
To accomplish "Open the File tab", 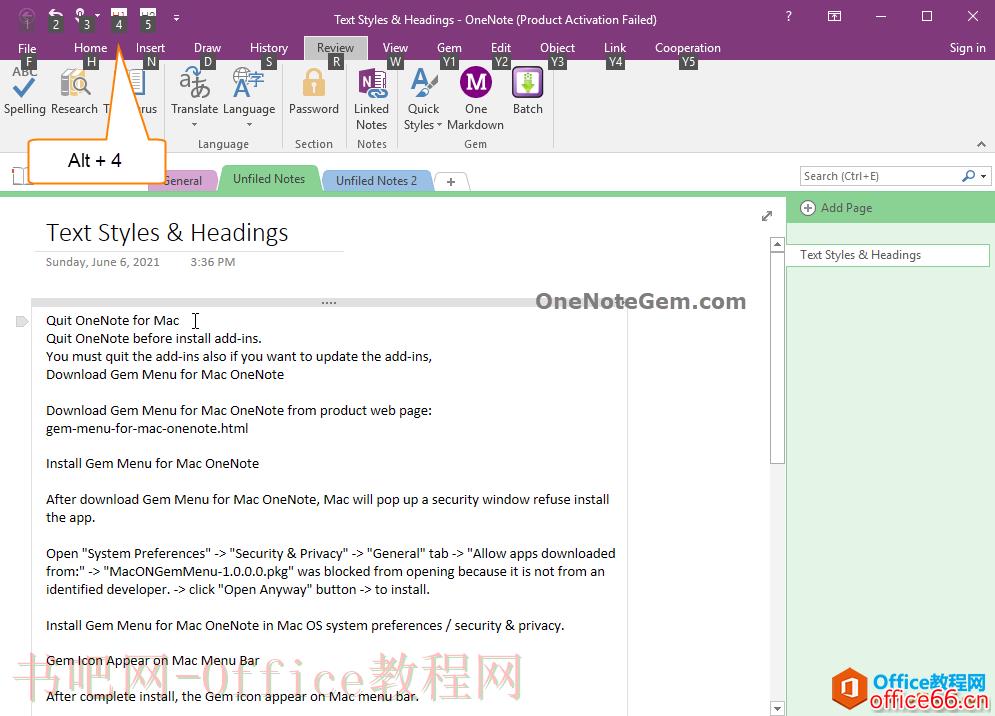I will click(27, 48).
